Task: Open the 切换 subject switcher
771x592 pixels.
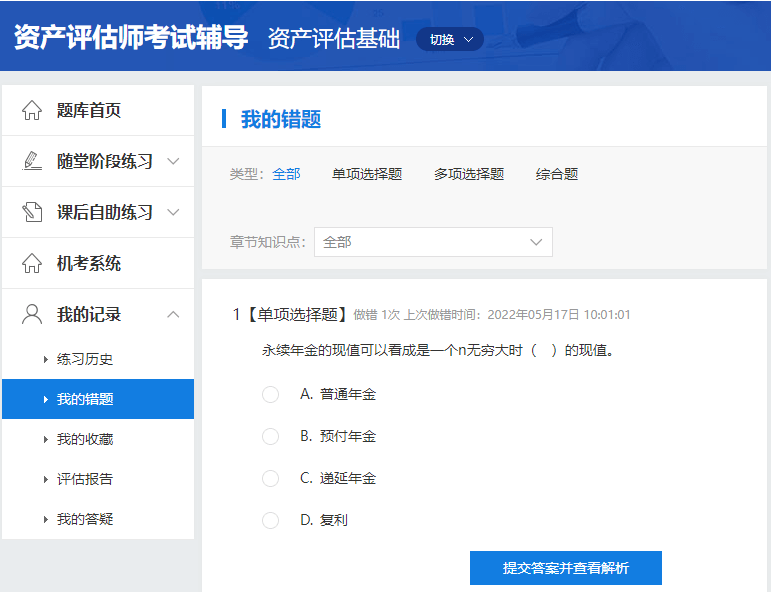Action: point(449,40)
